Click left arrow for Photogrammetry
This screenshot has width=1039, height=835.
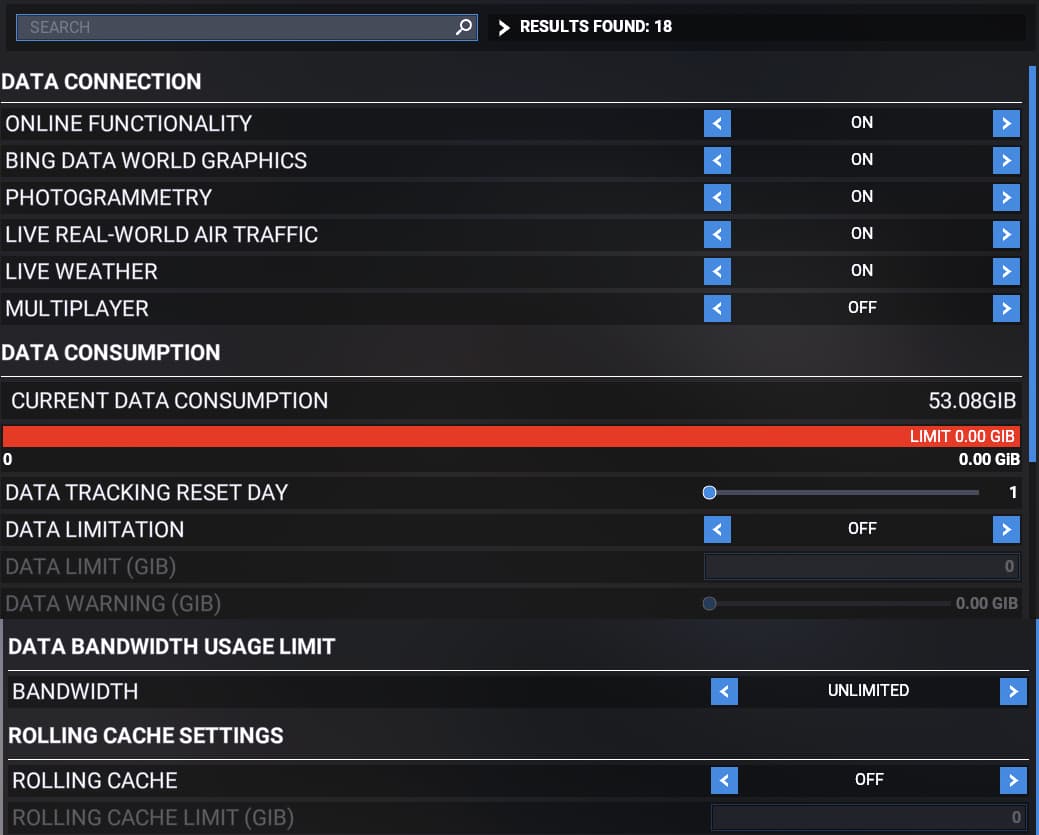point(717,197)
